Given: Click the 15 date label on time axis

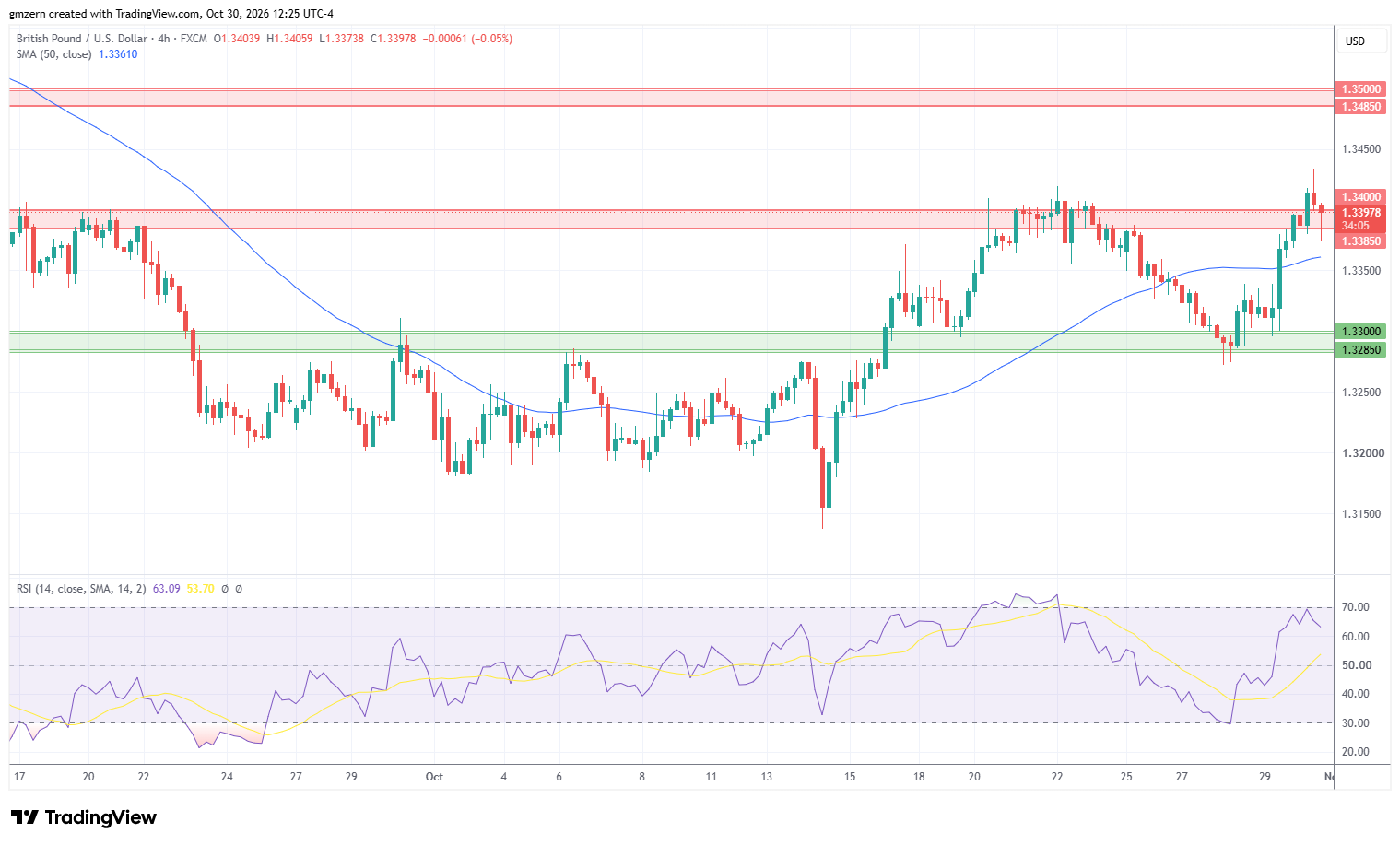Looking at the screenshot, I should [x=850, y=777].
